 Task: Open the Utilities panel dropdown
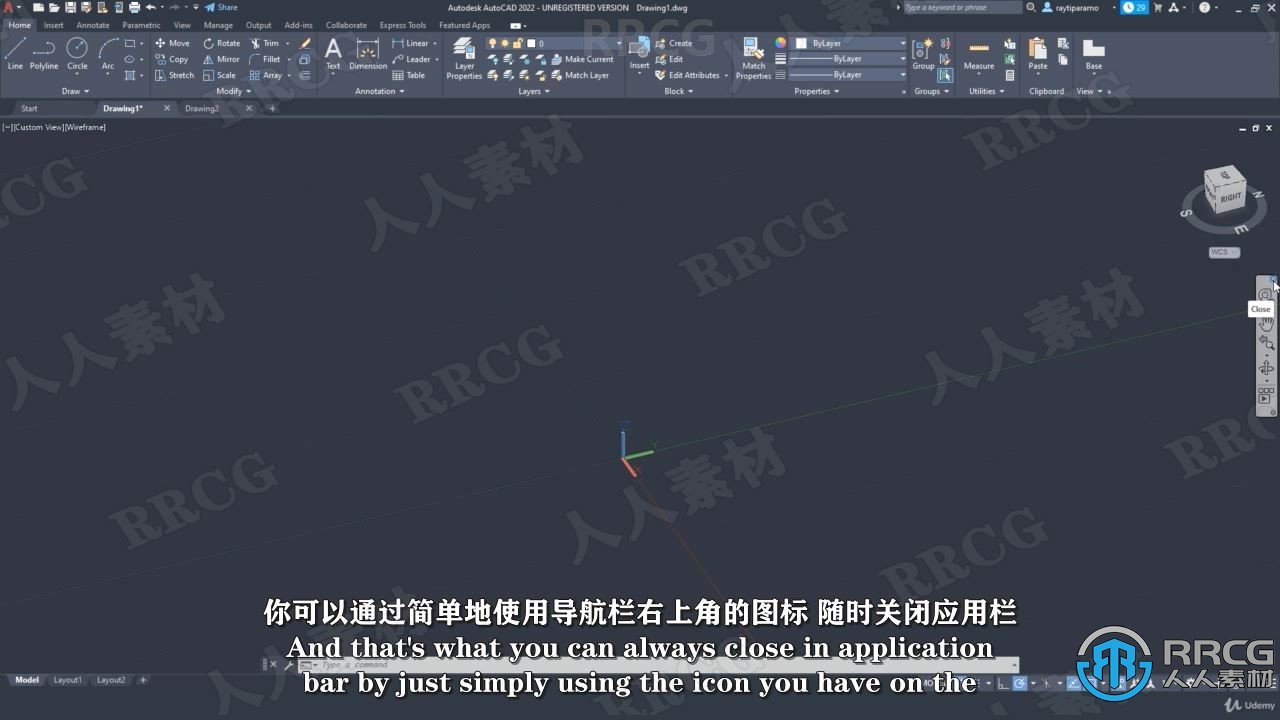click(x=987, y=91)
